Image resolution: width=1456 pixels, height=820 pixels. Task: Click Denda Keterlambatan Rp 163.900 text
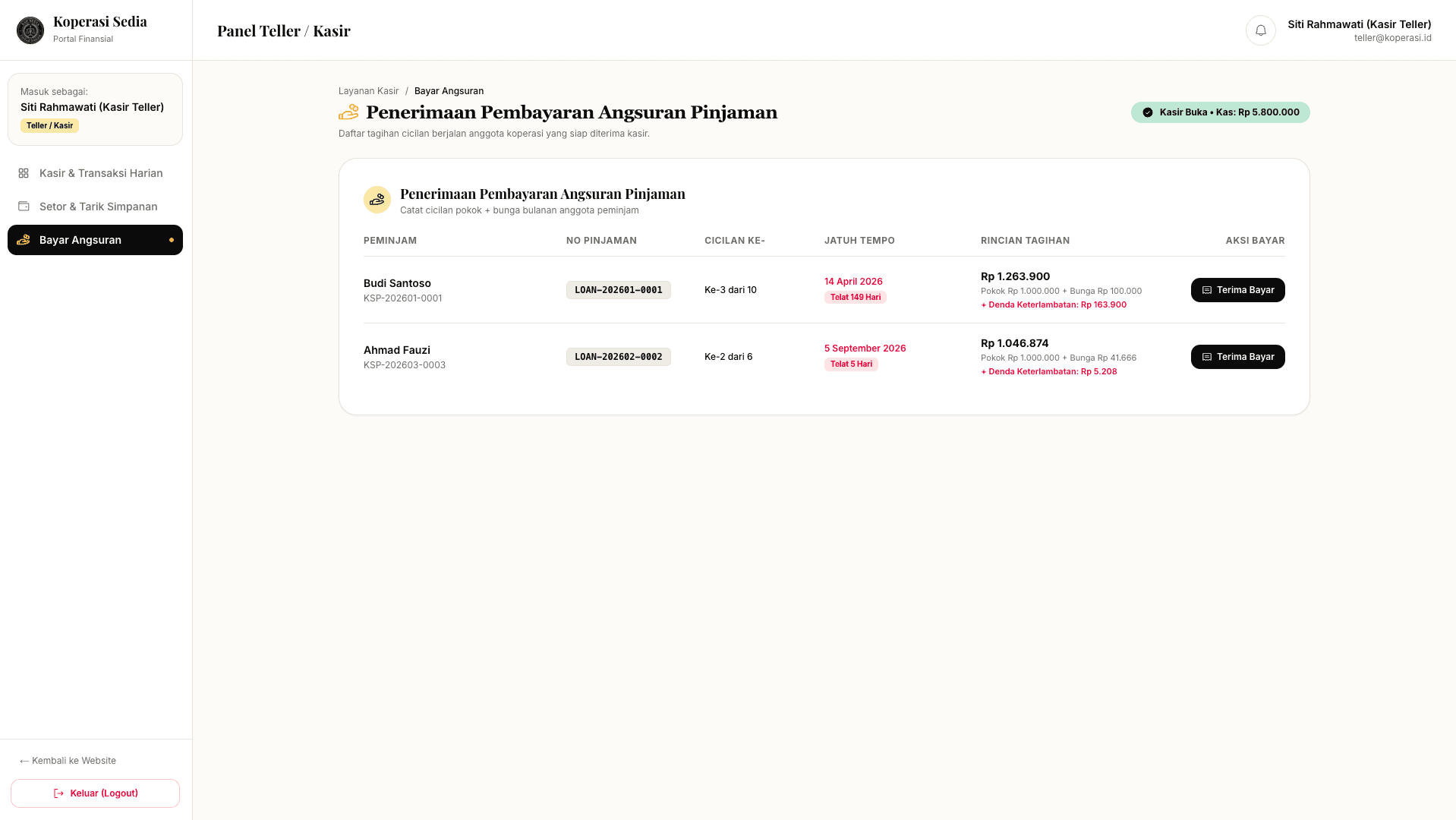click(1054, 305)
